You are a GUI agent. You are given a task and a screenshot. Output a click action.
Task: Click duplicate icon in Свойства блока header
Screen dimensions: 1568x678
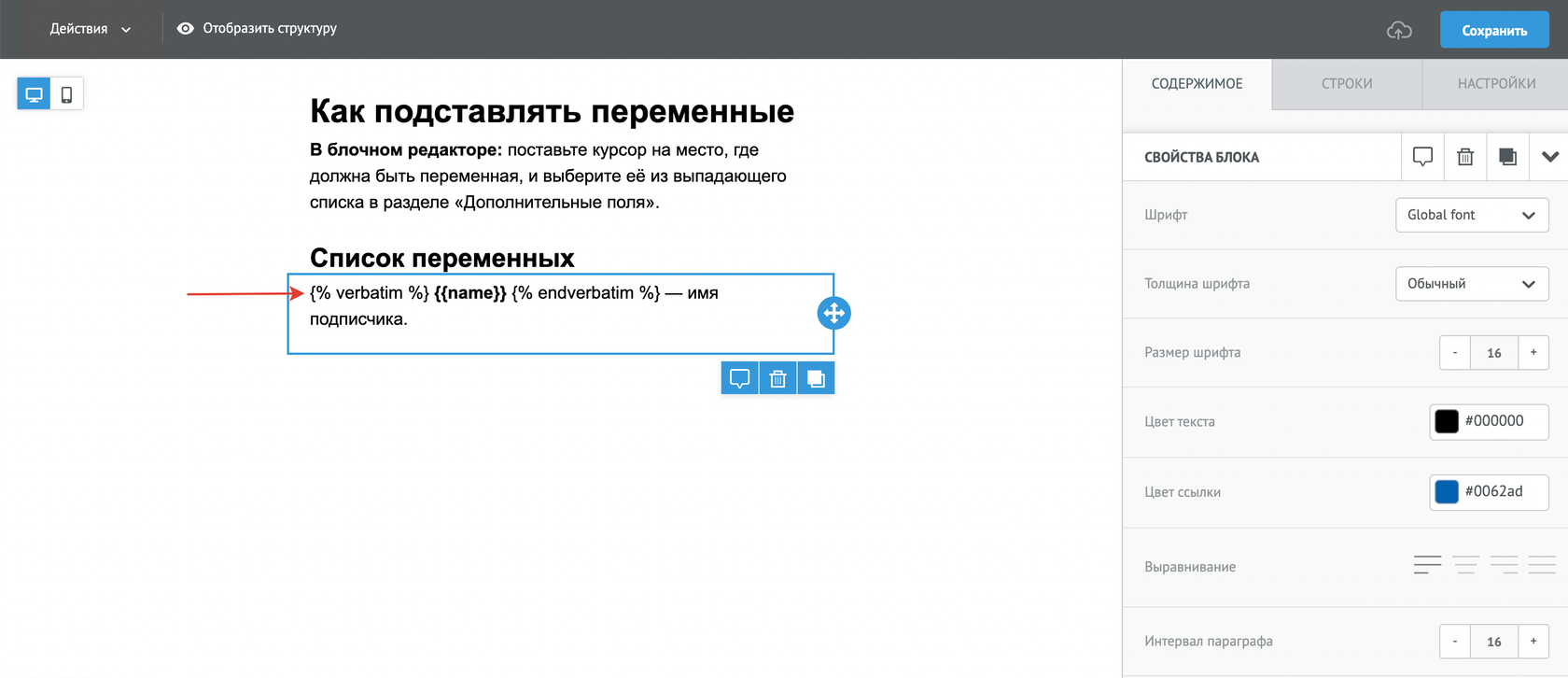coord(1507,157)
